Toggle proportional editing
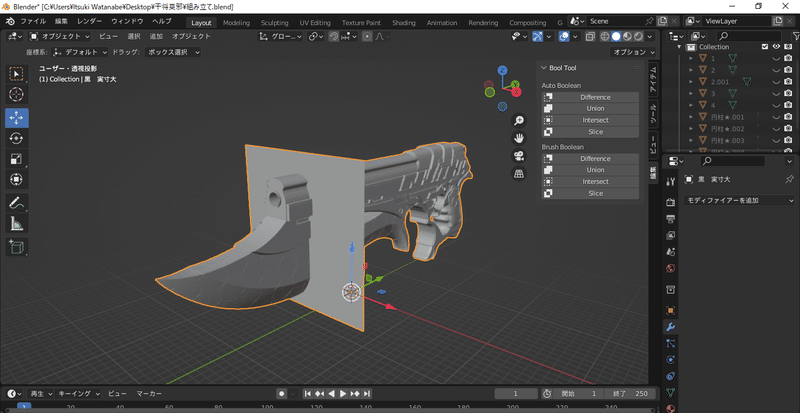 click(367, 36)
